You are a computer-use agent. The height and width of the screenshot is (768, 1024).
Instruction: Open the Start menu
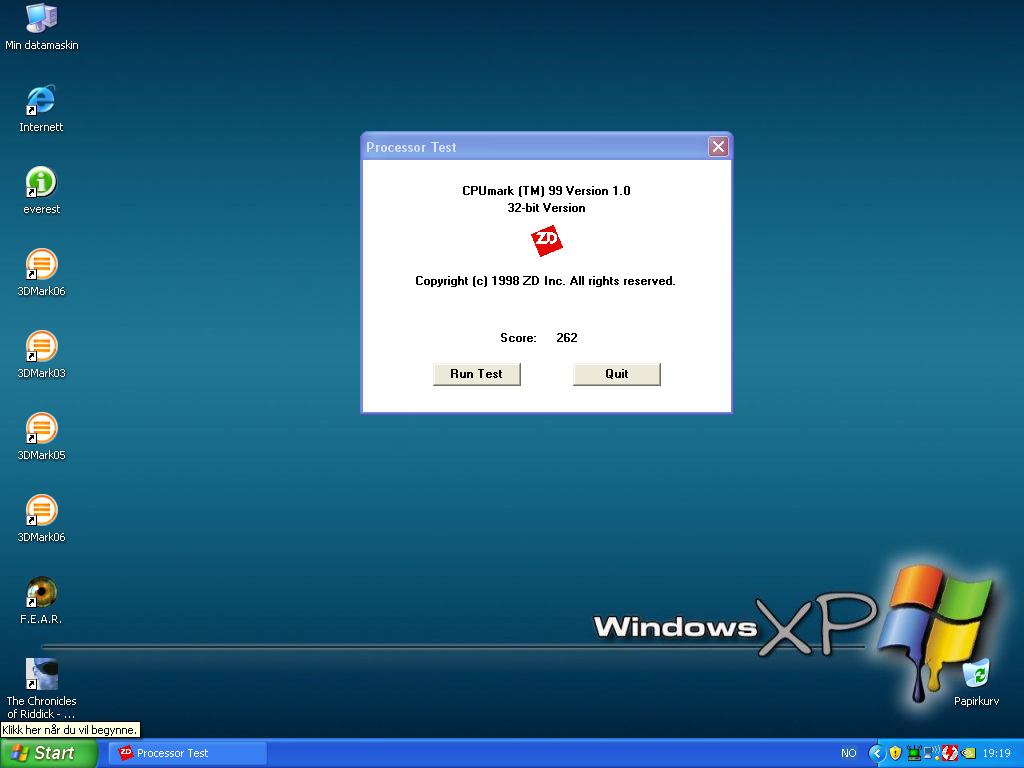pos(48,753)
